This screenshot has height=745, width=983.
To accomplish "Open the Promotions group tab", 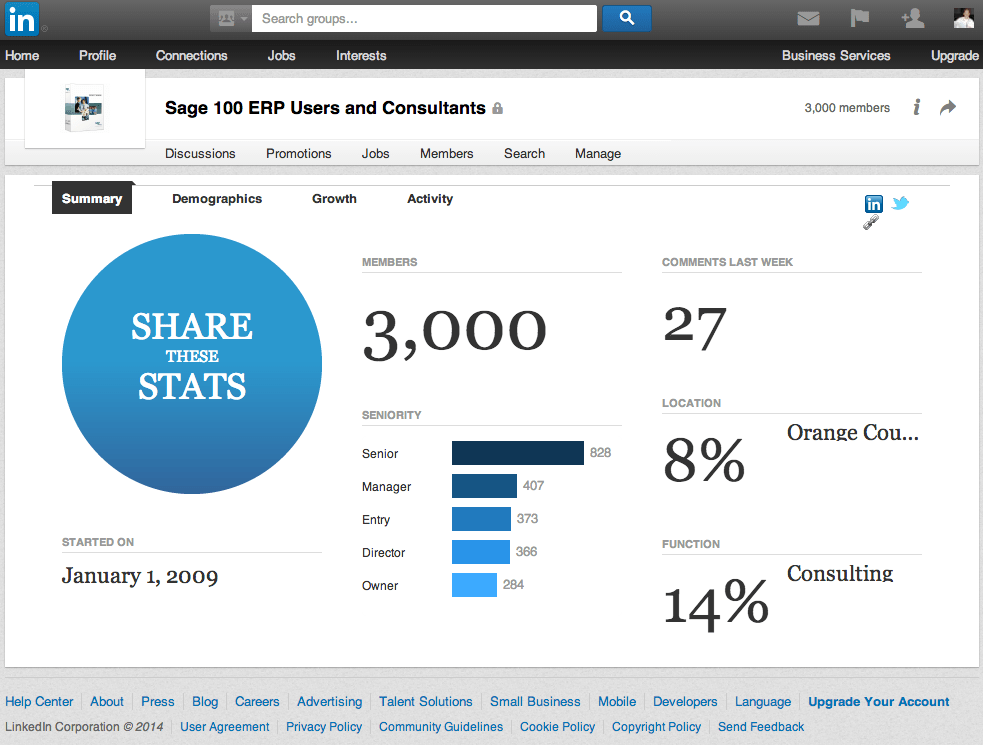I will [x=298, y=154].
